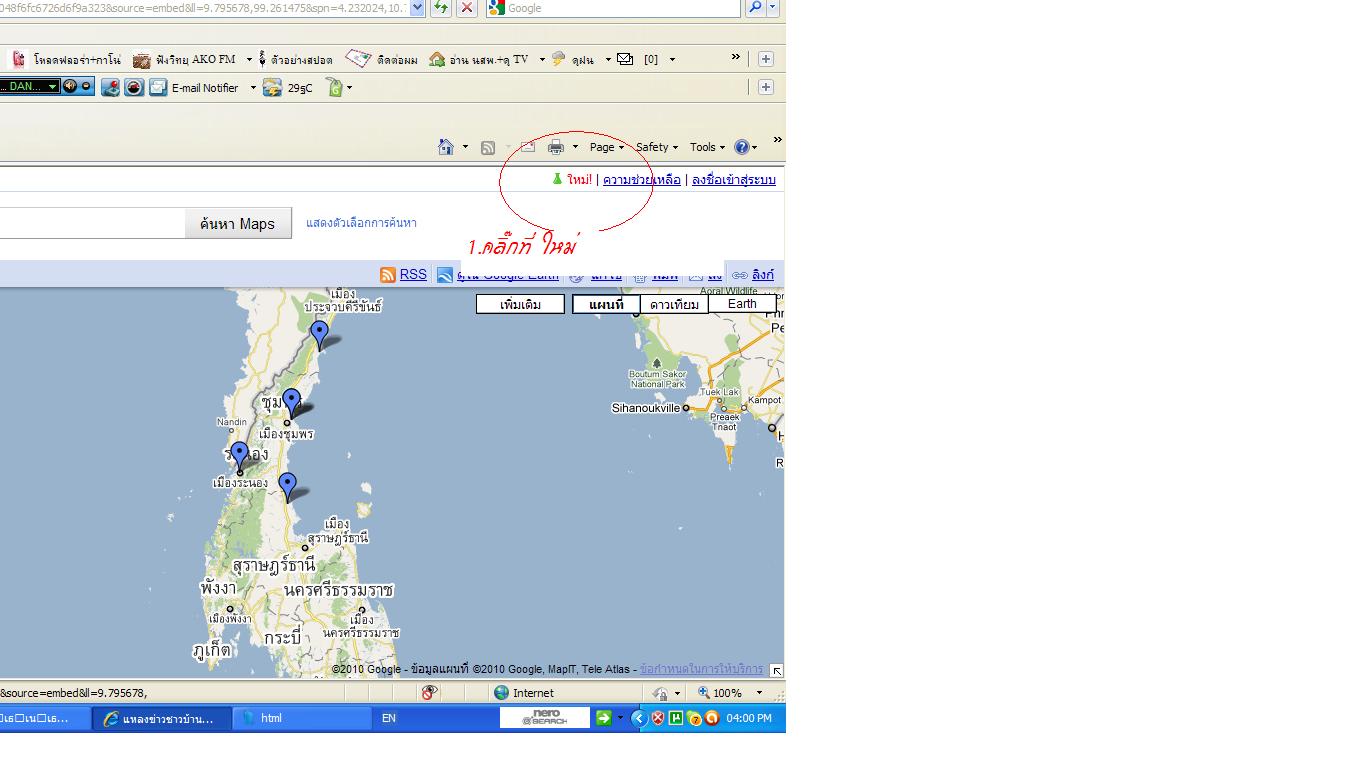Click the Internet zone status indicator
Image resolution: width=1360 pixels, height=768 pixels.
524,692
